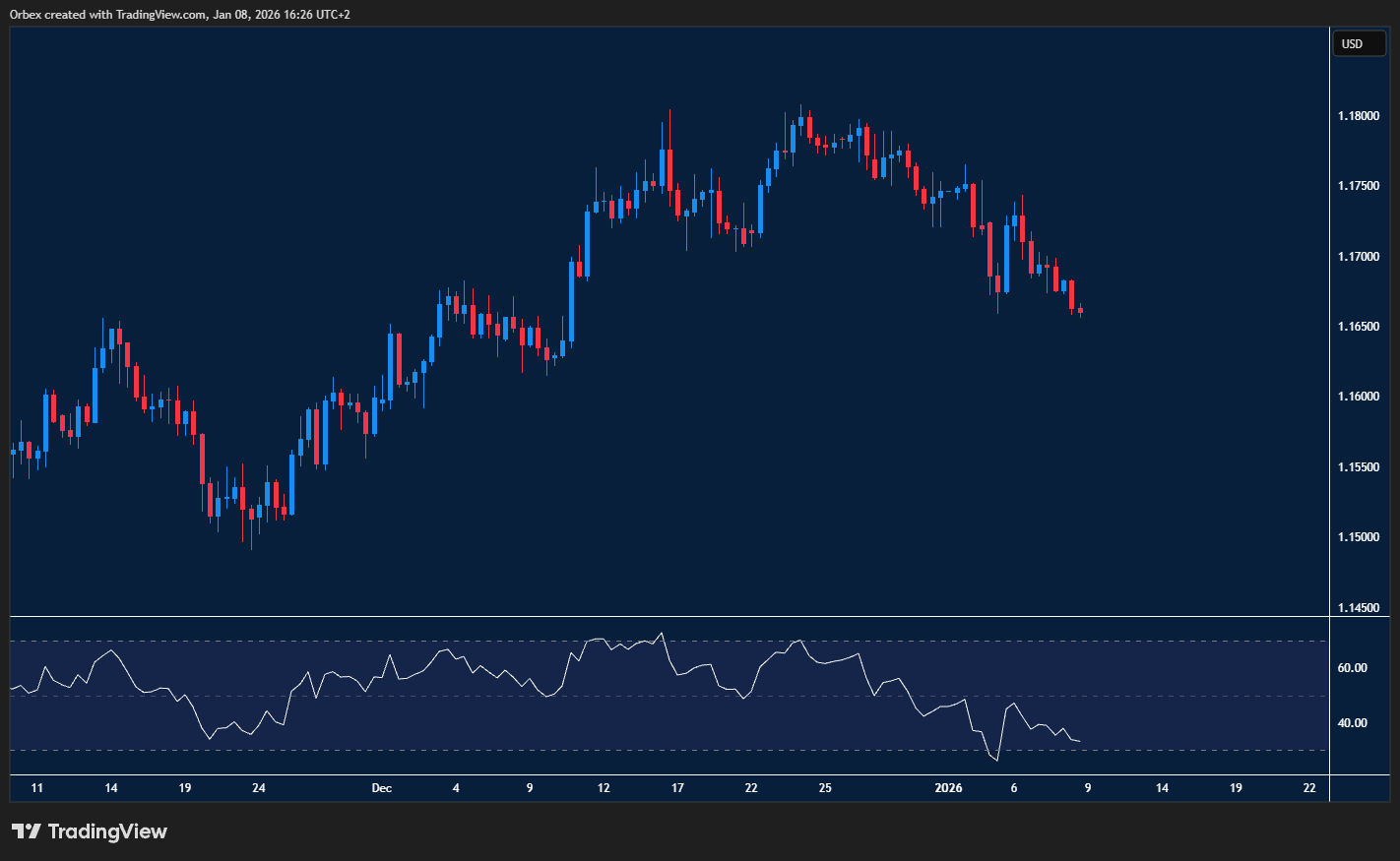
Task: Open the time axis settings via the Dec label
Action: [x=382, y=788]
